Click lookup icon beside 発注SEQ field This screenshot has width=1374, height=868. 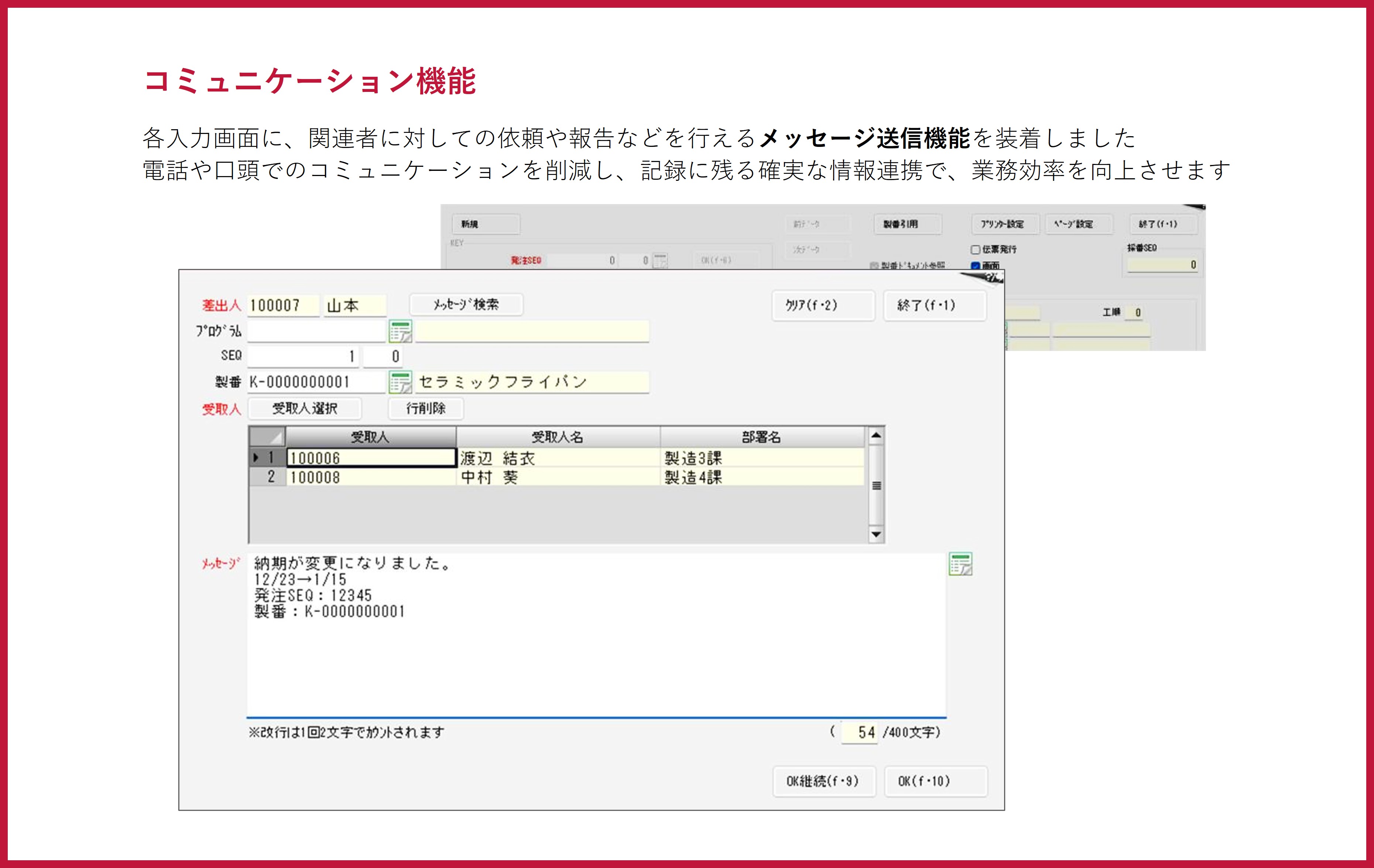tap(659, 261)
